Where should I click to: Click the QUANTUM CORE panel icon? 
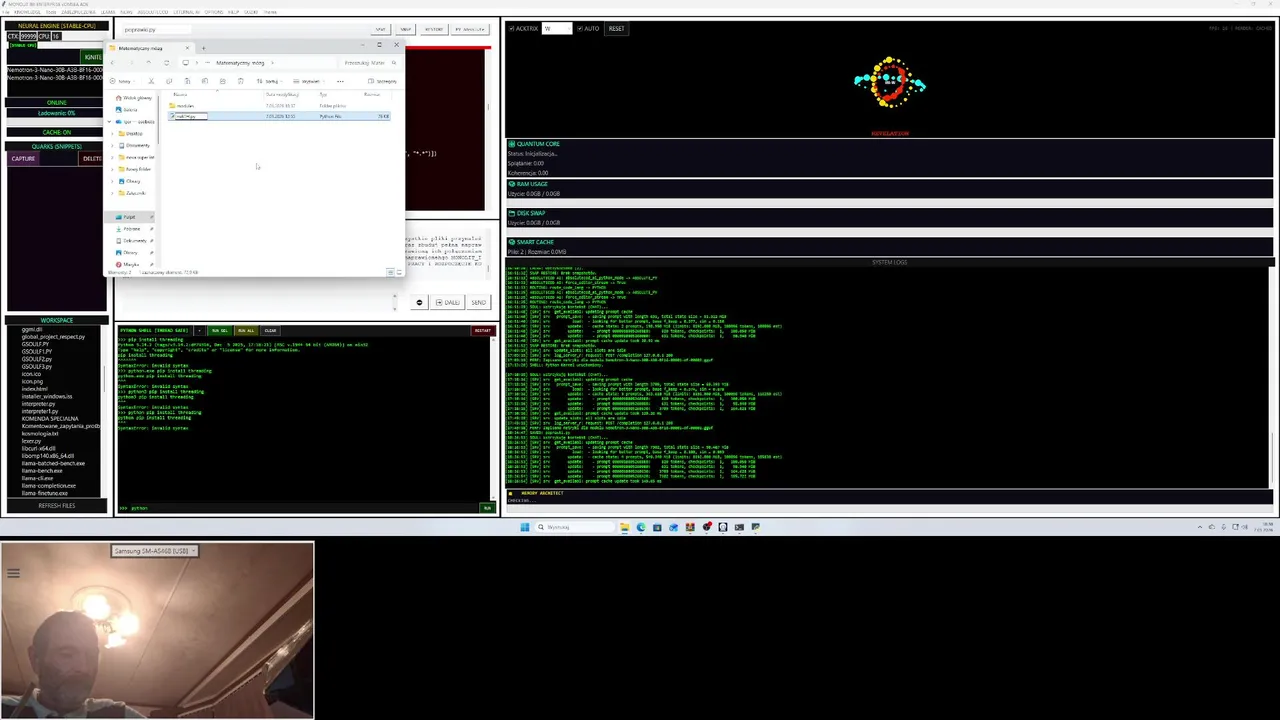pyautogui.click(x=511, y=144)
